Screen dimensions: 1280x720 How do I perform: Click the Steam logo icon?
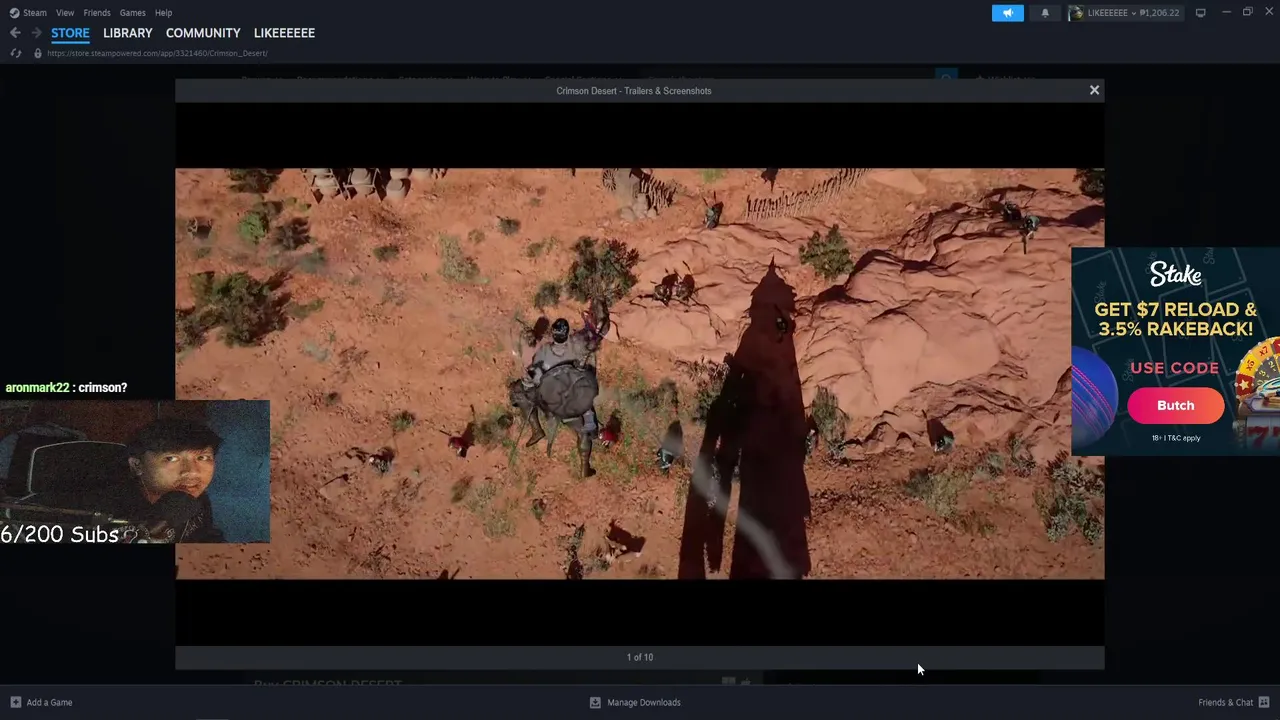(14, 13)
